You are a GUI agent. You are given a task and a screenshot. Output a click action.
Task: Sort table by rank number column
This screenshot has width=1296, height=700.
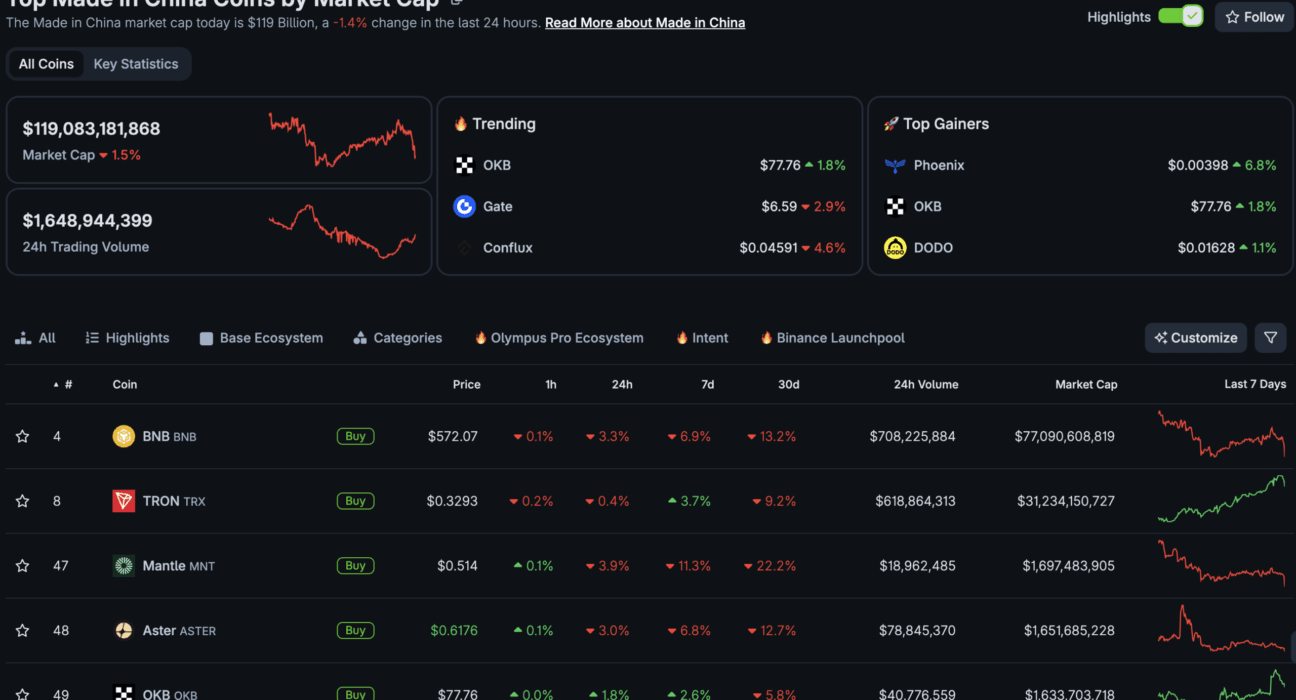click(63, 384)
